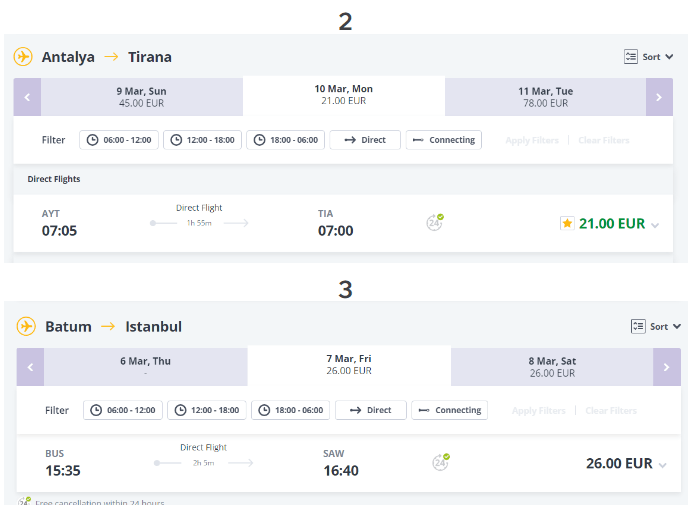Show earlier dates before 6 Mar
The height and width of the screenshot is (506, 689).
30,367
